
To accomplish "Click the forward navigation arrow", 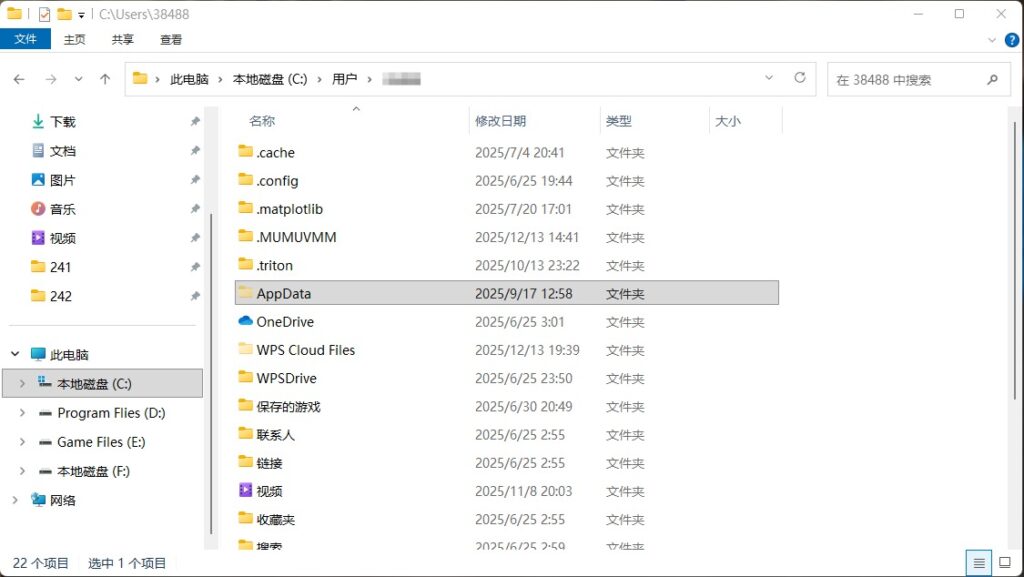I will click(x=51, y=80).
